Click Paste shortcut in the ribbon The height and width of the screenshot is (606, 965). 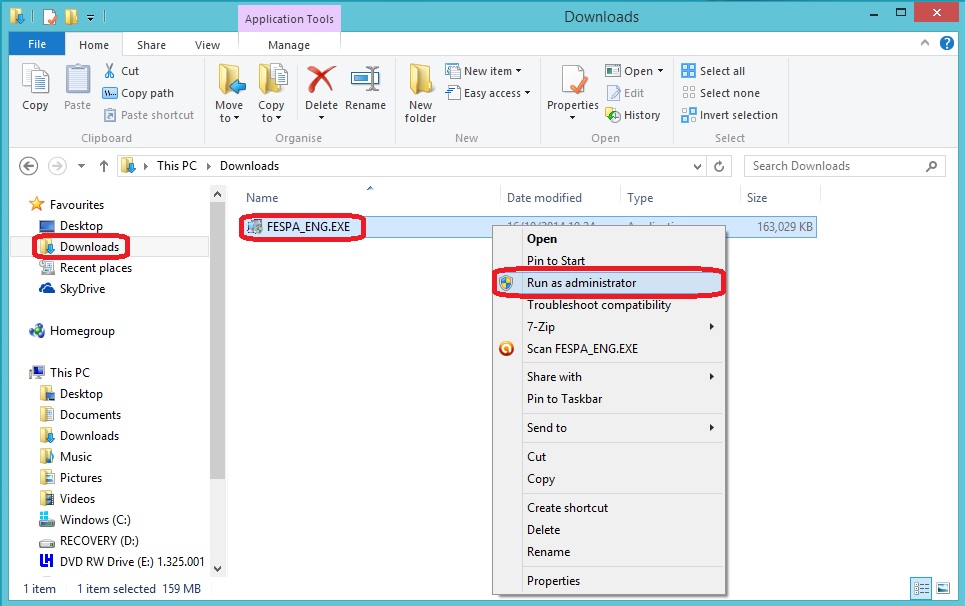(x=148, y=115)
